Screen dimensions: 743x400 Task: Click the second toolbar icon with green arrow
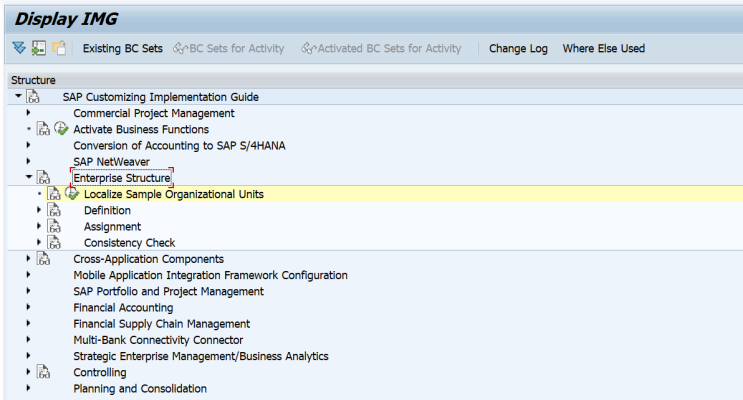click(39, 48)
